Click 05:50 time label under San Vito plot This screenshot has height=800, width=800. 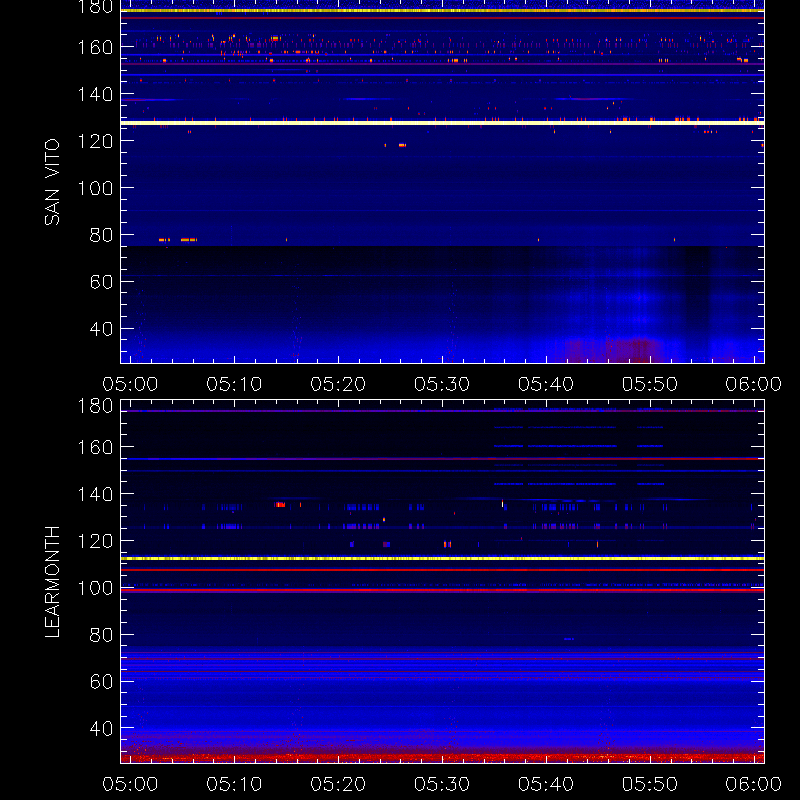(x=650, y=384)
